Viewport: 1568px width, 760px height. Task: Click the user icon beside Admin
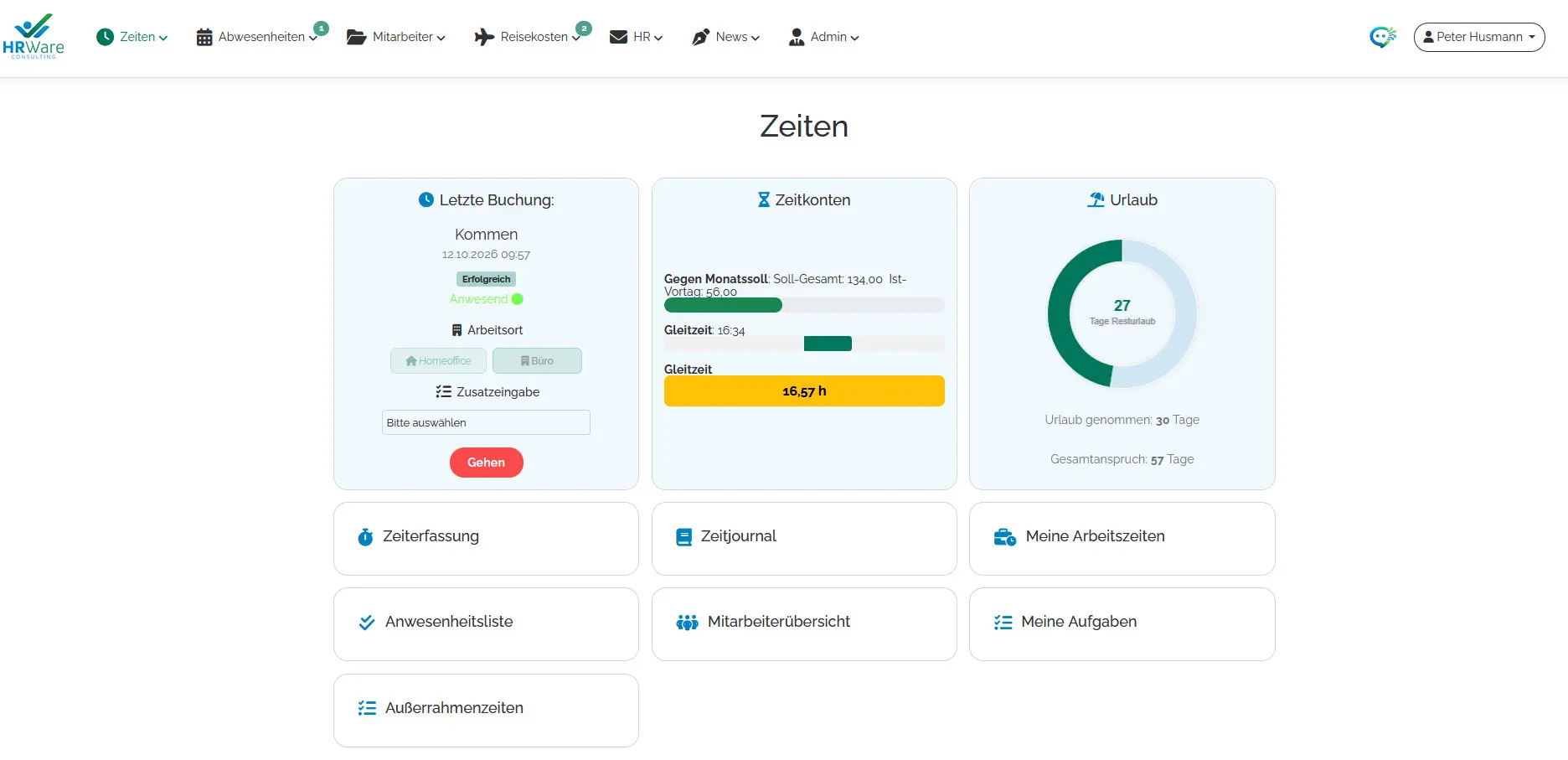coord(797,37)
